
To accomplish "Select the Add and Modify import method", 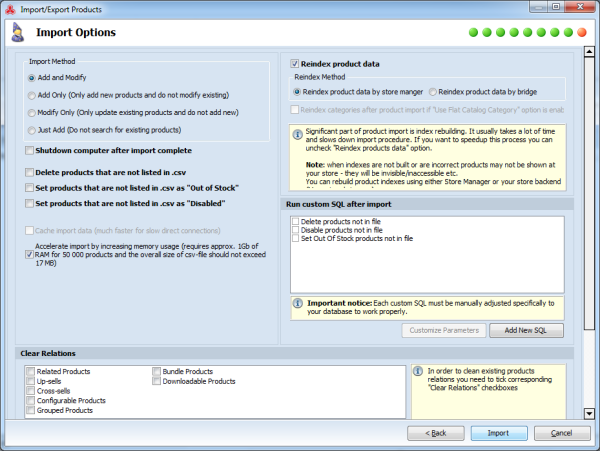I will 32,77.
